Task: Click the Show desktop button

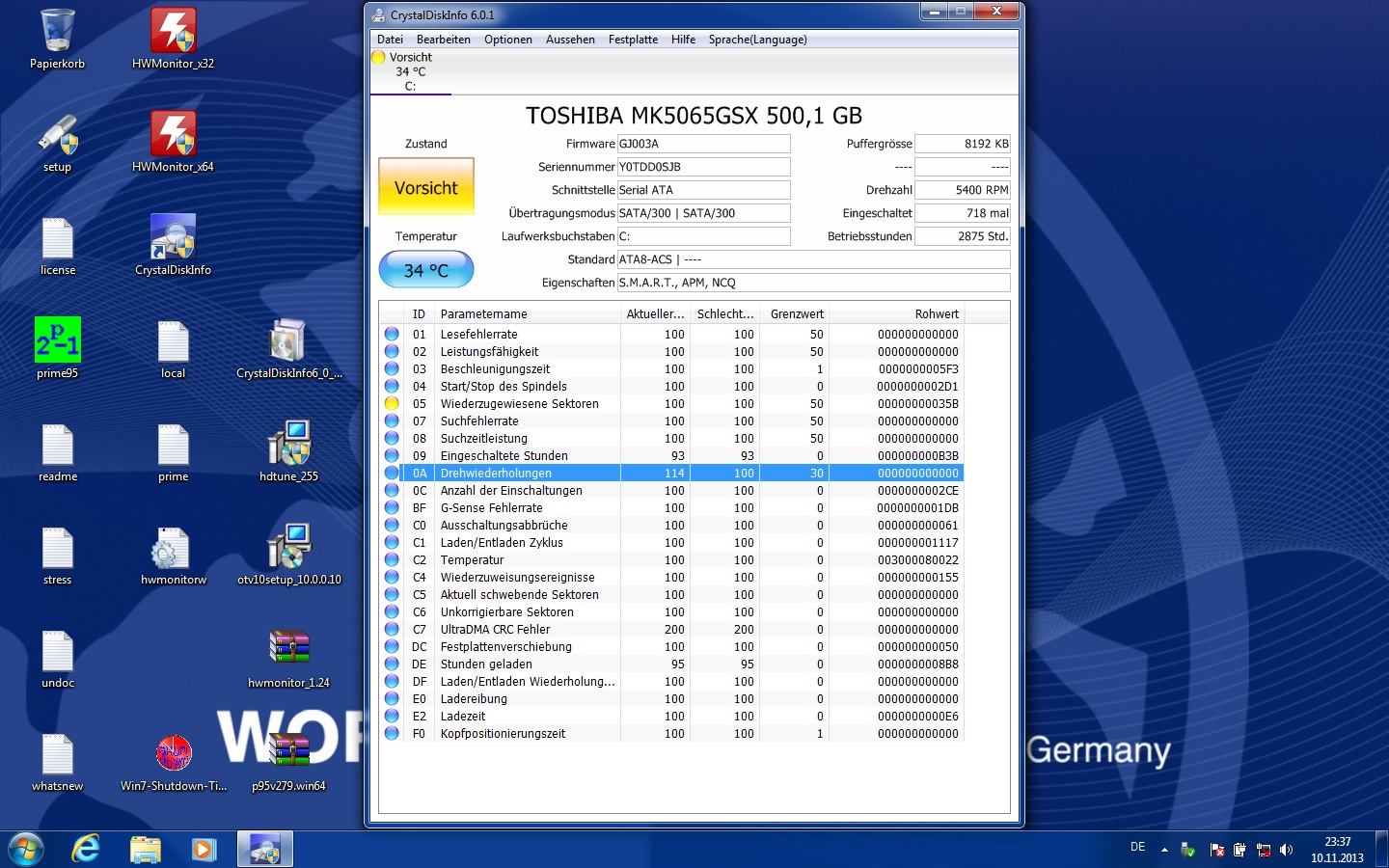Action: click(x=1381, y=850)
